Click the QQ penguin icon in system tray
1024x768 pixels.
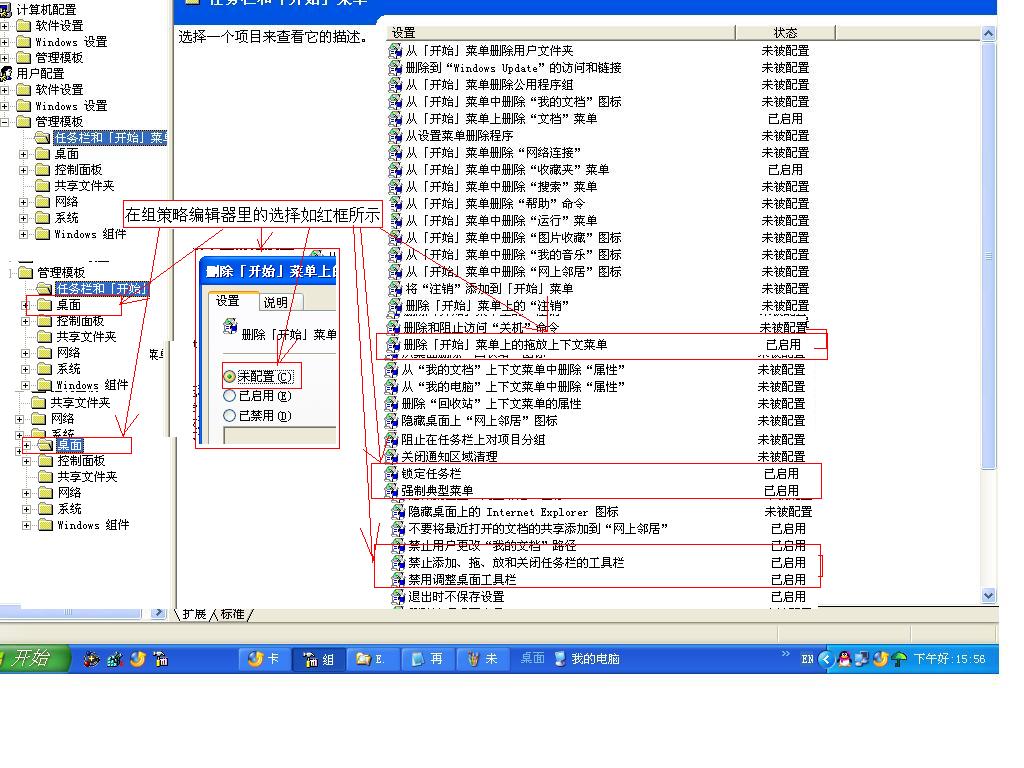pyautogui.click(x=844, y=658)
